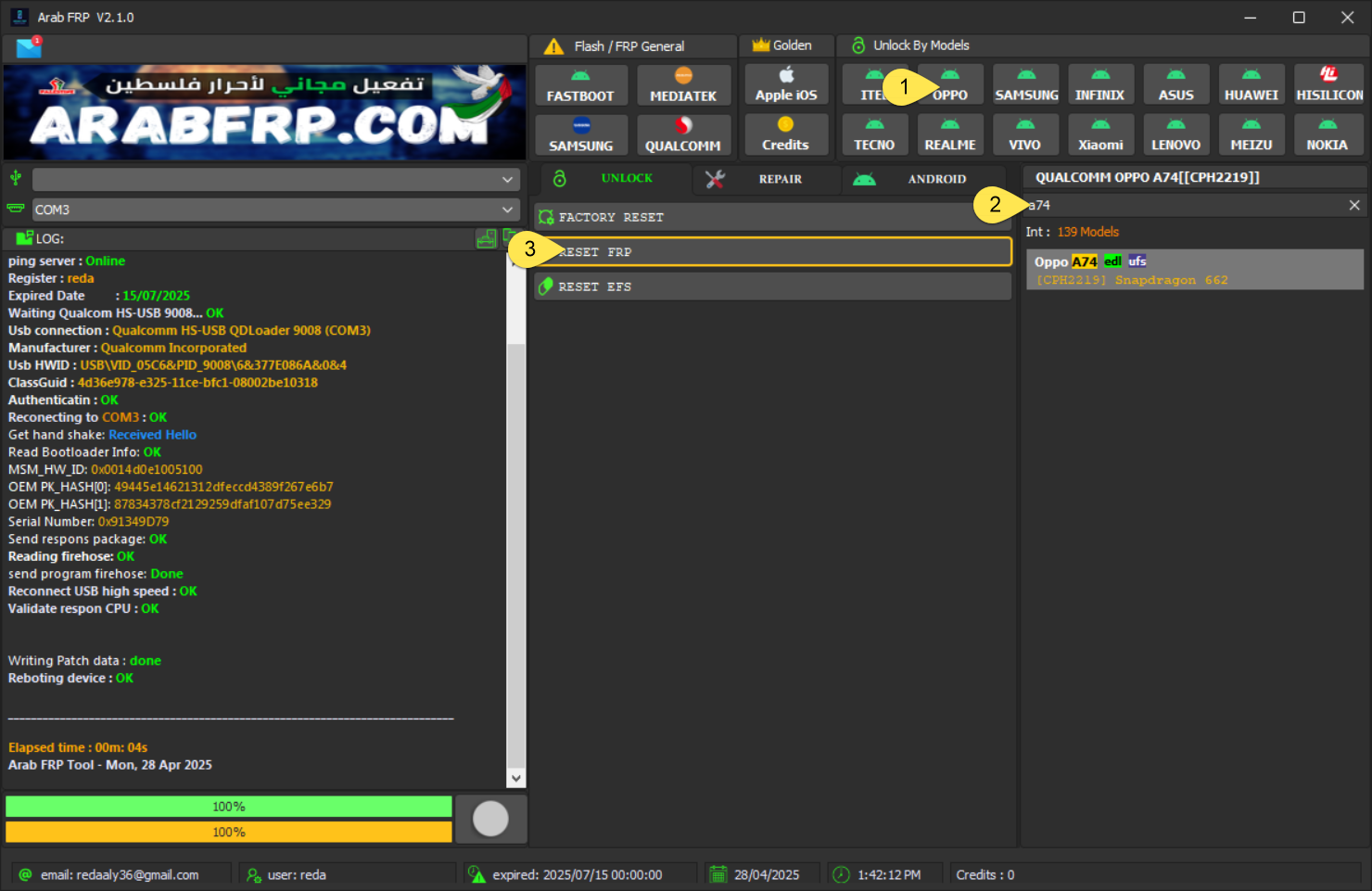Click the Elapsed time log line
This screenshot has width=1372, height=891.
pyautogui.click(x=78, y=747)
